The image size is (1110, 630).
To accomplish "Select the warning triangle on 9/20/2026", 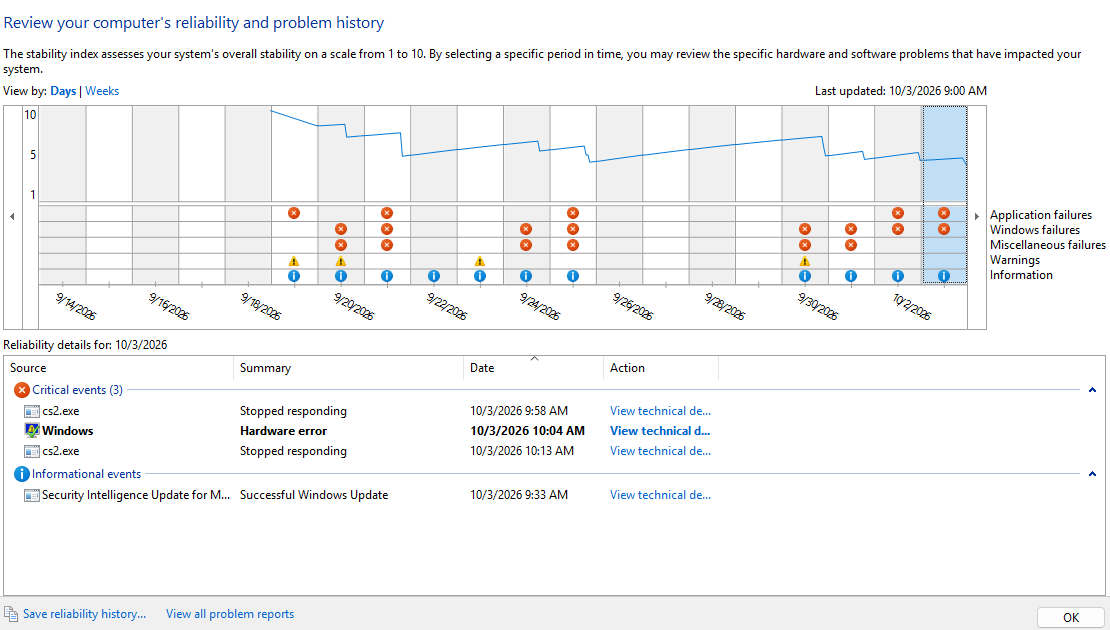I will tap(341, 261).
